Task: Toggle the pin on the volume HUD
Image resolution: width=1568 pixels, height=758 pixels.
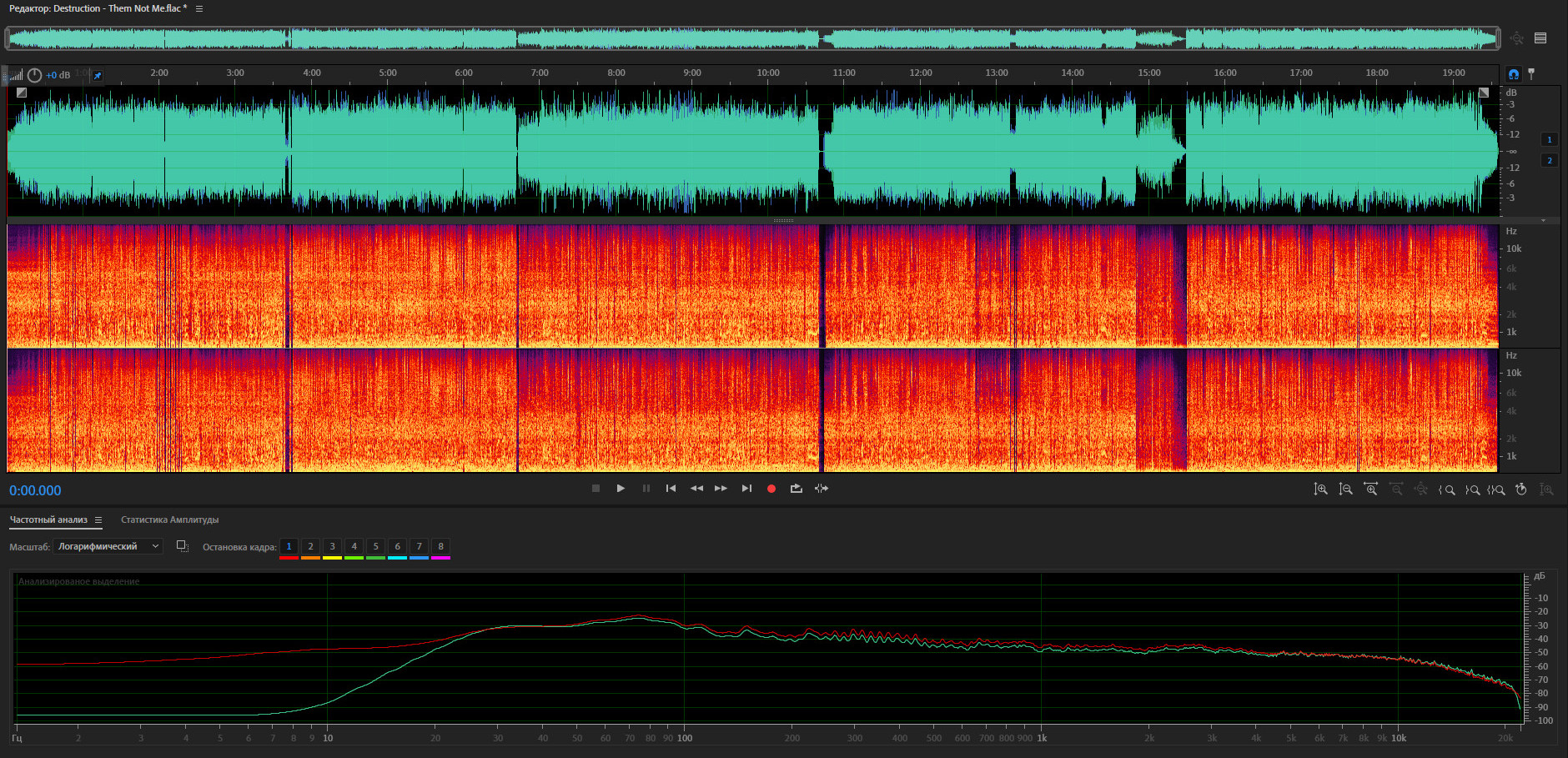Action: pyautogui.click(x=98, y=75)
